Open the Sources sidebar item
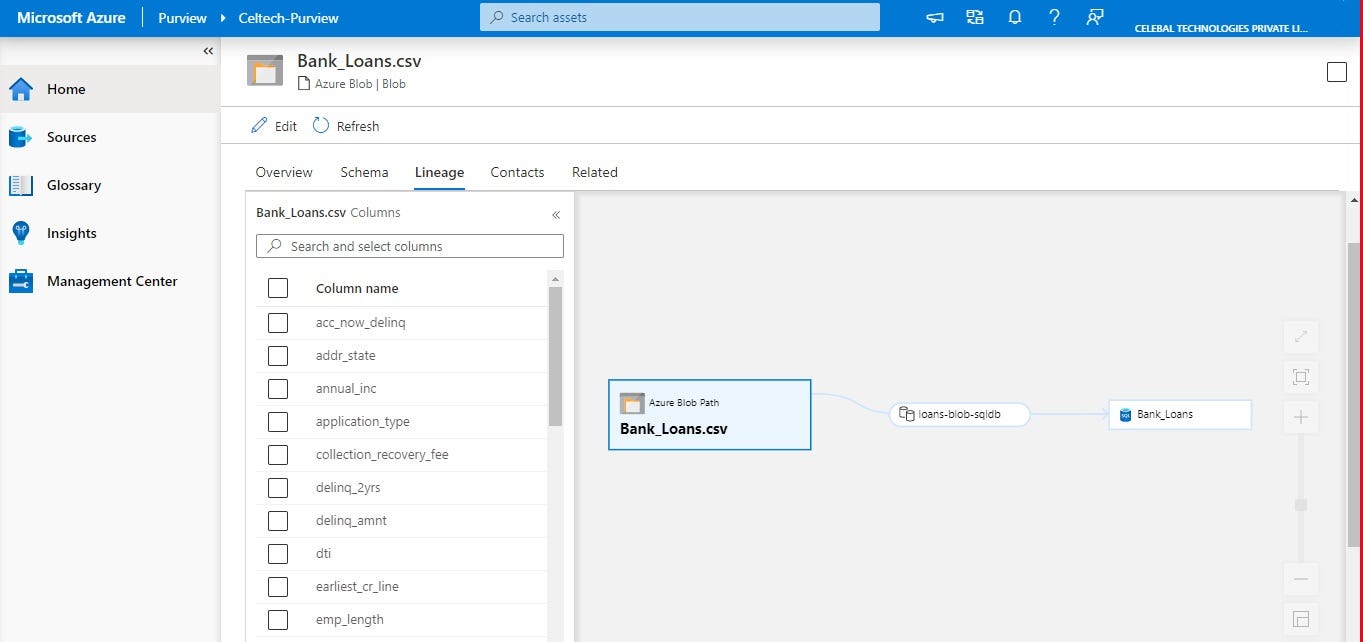This screenshot has width=1363, height=642. (x=110, y=137)
